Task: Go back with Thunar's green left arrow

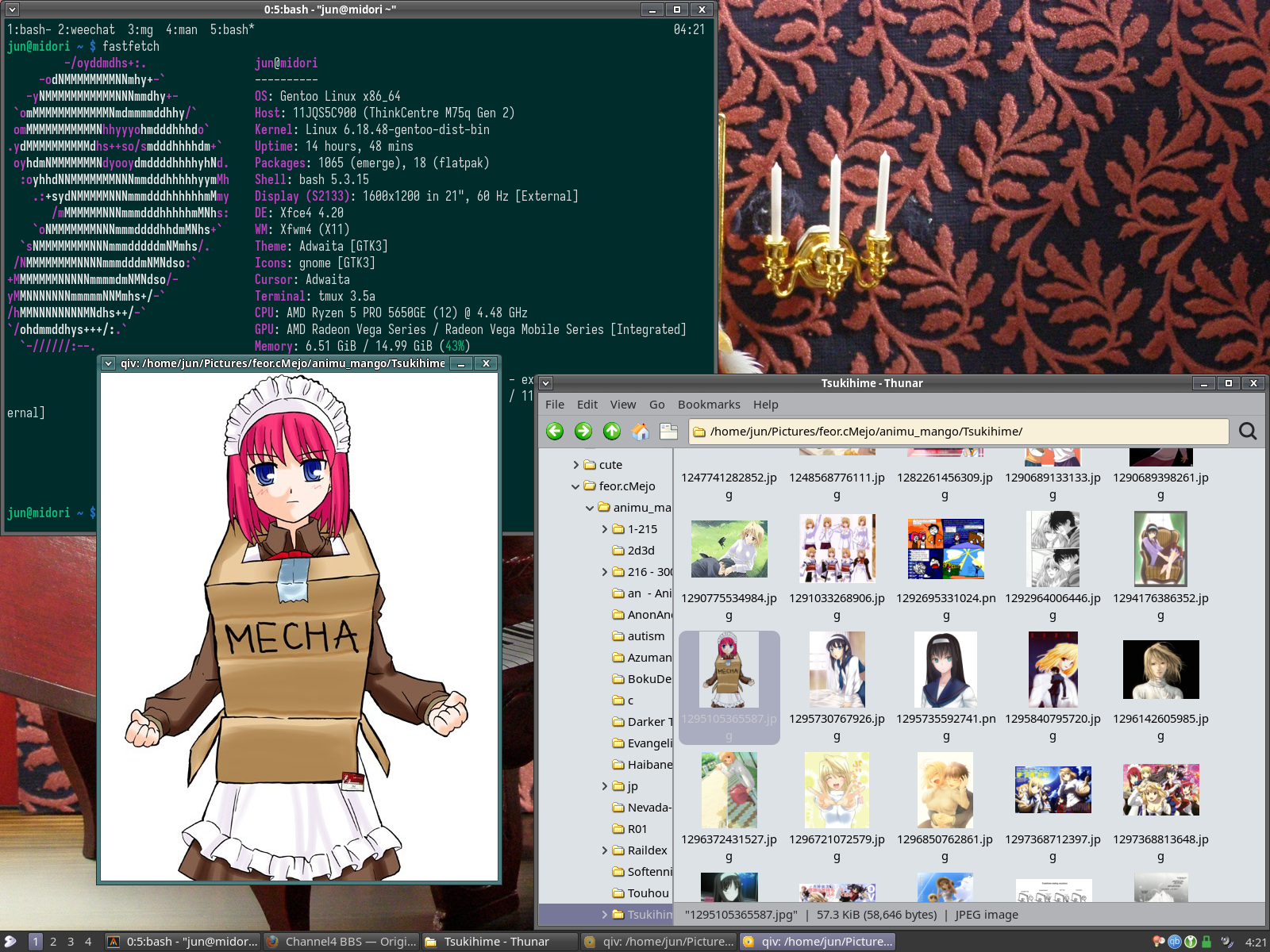Action: click(x=555, y=431)
